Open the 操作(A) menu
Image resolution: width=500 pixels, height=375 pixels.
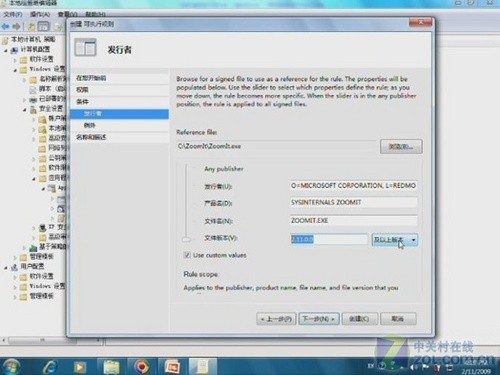(x=40, y=14)
